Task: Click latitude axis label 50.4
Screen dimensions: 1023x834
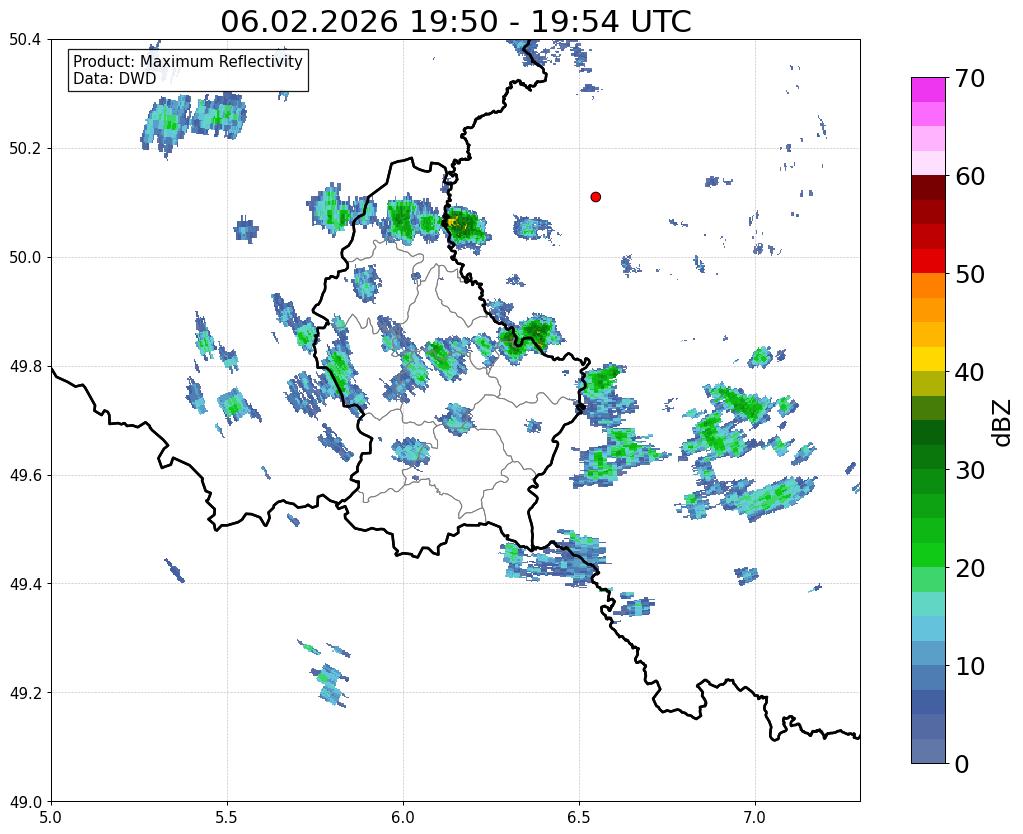Action: 25,40
